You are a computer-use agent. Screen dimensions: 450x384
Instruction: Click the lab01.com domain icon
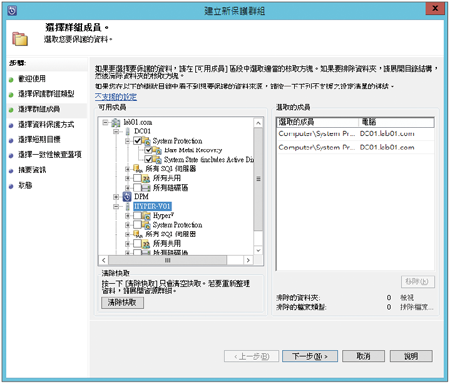click(116, 123)
